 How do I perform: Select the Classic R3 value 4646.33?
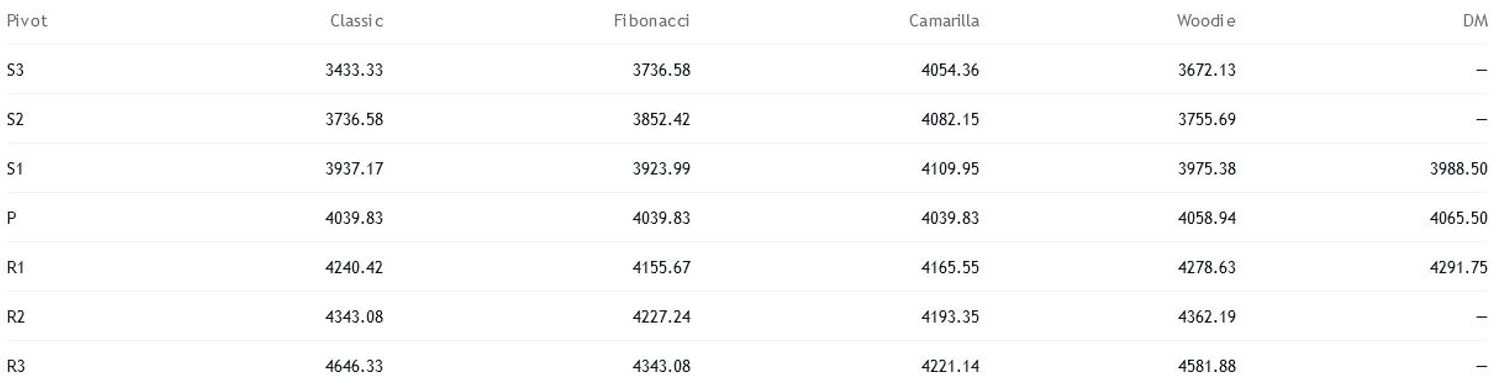[x=355, y=366]
